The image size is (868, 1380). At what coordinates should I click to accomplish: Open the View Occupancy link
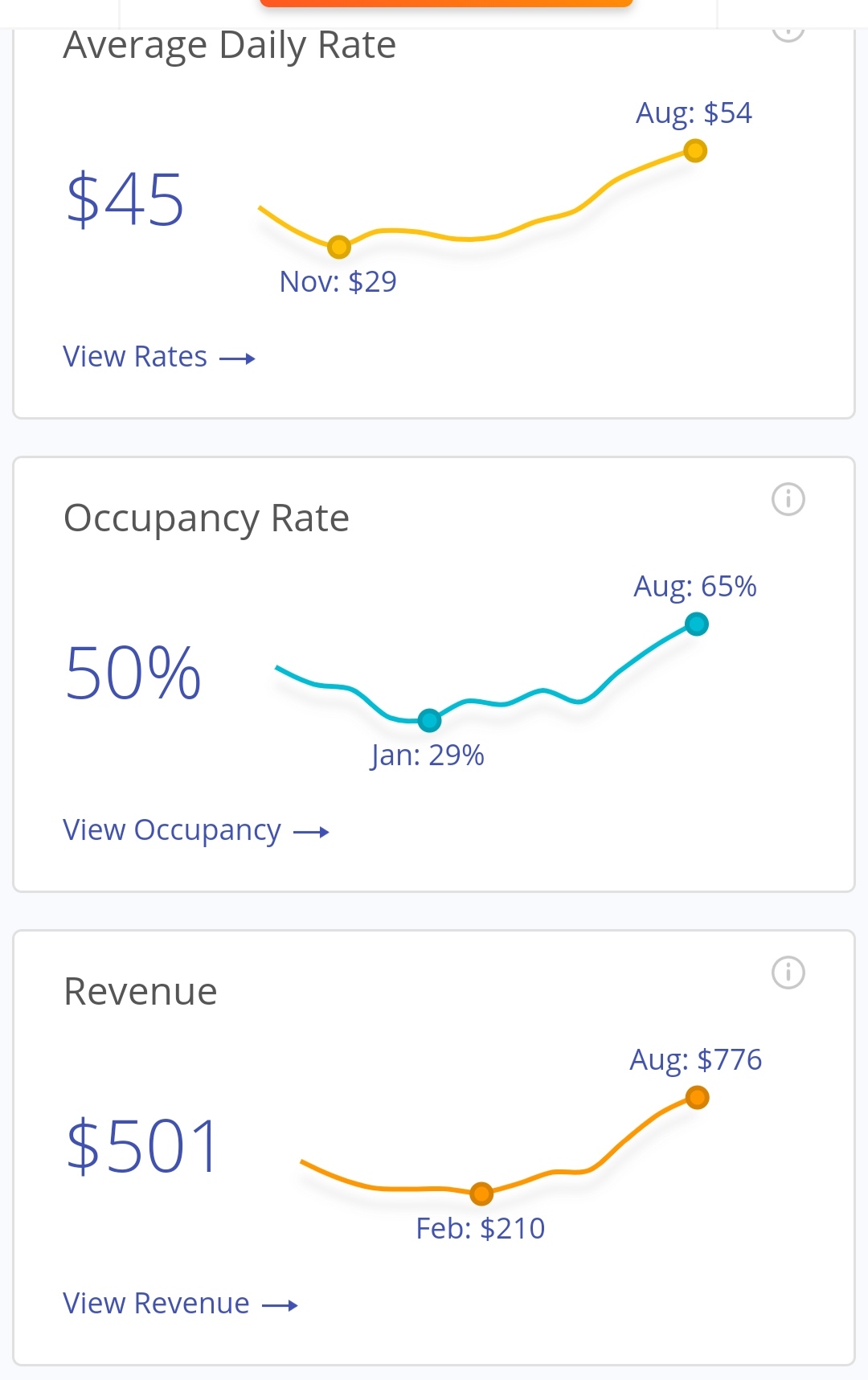tap(172, 830)
